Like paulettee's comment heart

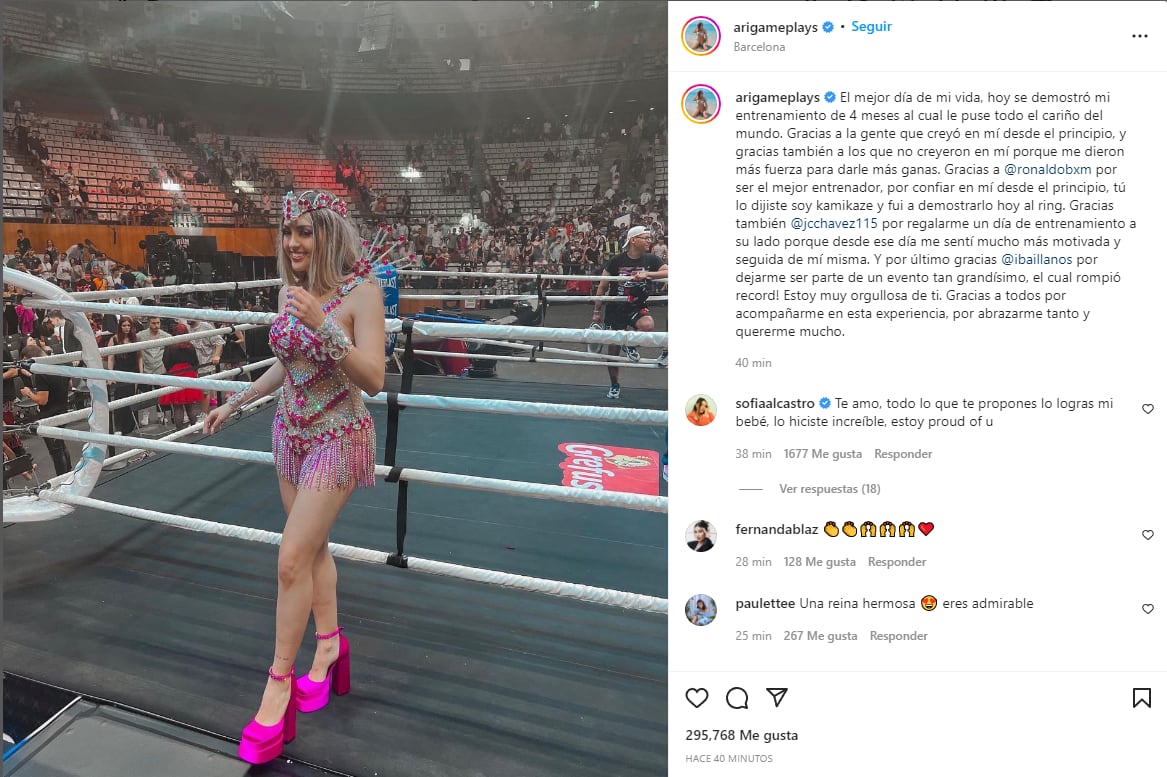[x=1148, y=608]
